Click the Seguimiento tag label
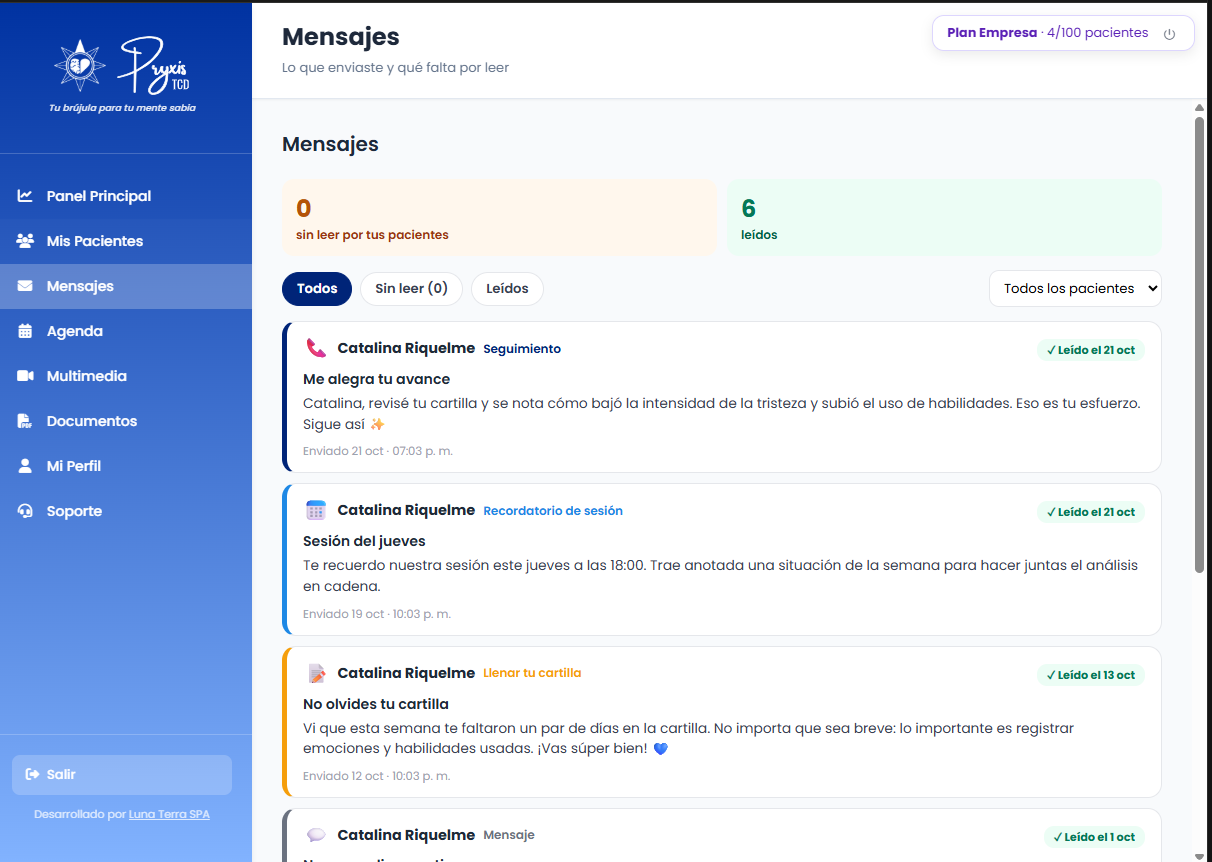This screenshot has height=862, width=1212. pyautogui.click(x=522, y=349)
